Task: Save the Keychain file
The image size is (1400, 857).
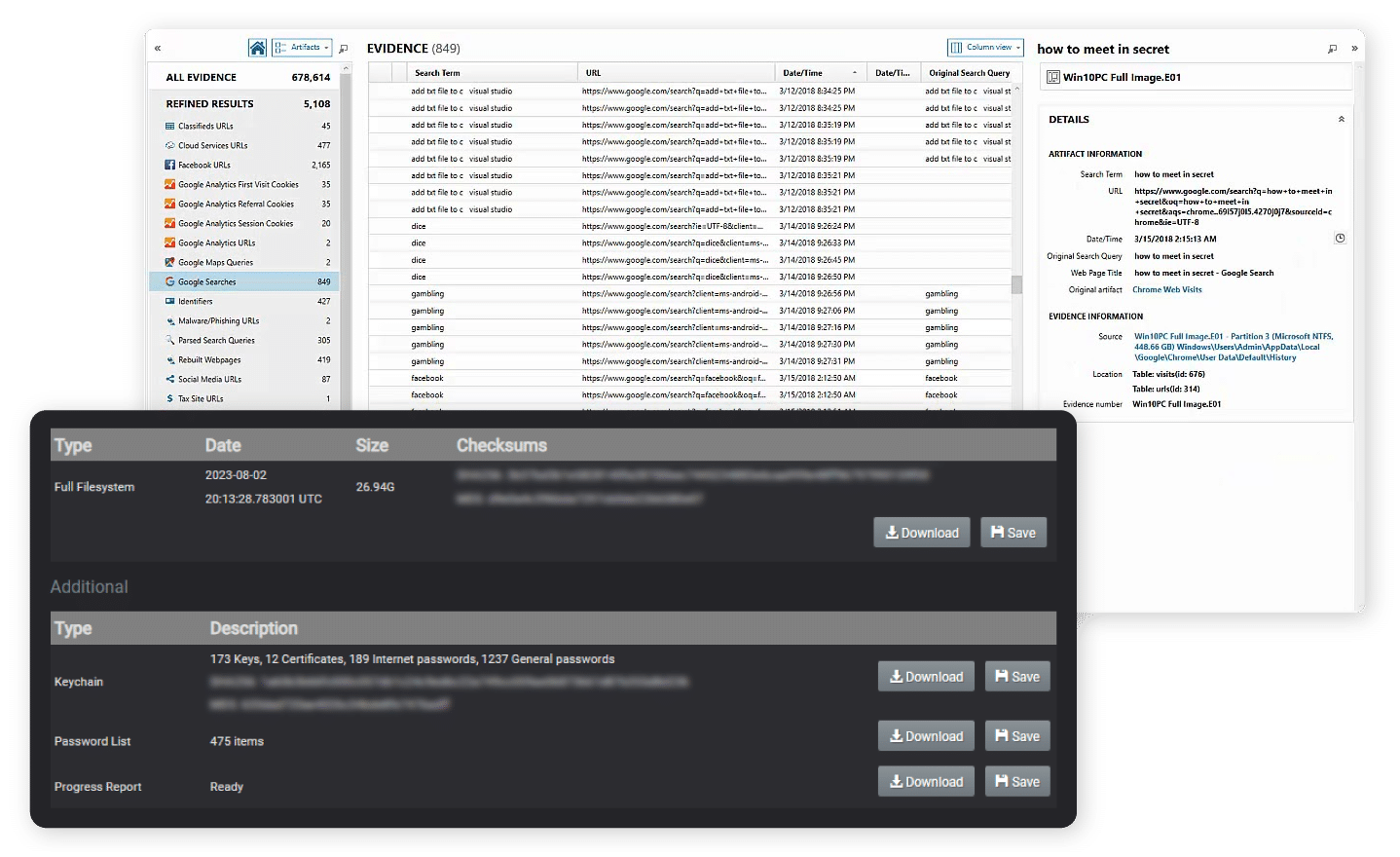Action: tap(1017, 677)
